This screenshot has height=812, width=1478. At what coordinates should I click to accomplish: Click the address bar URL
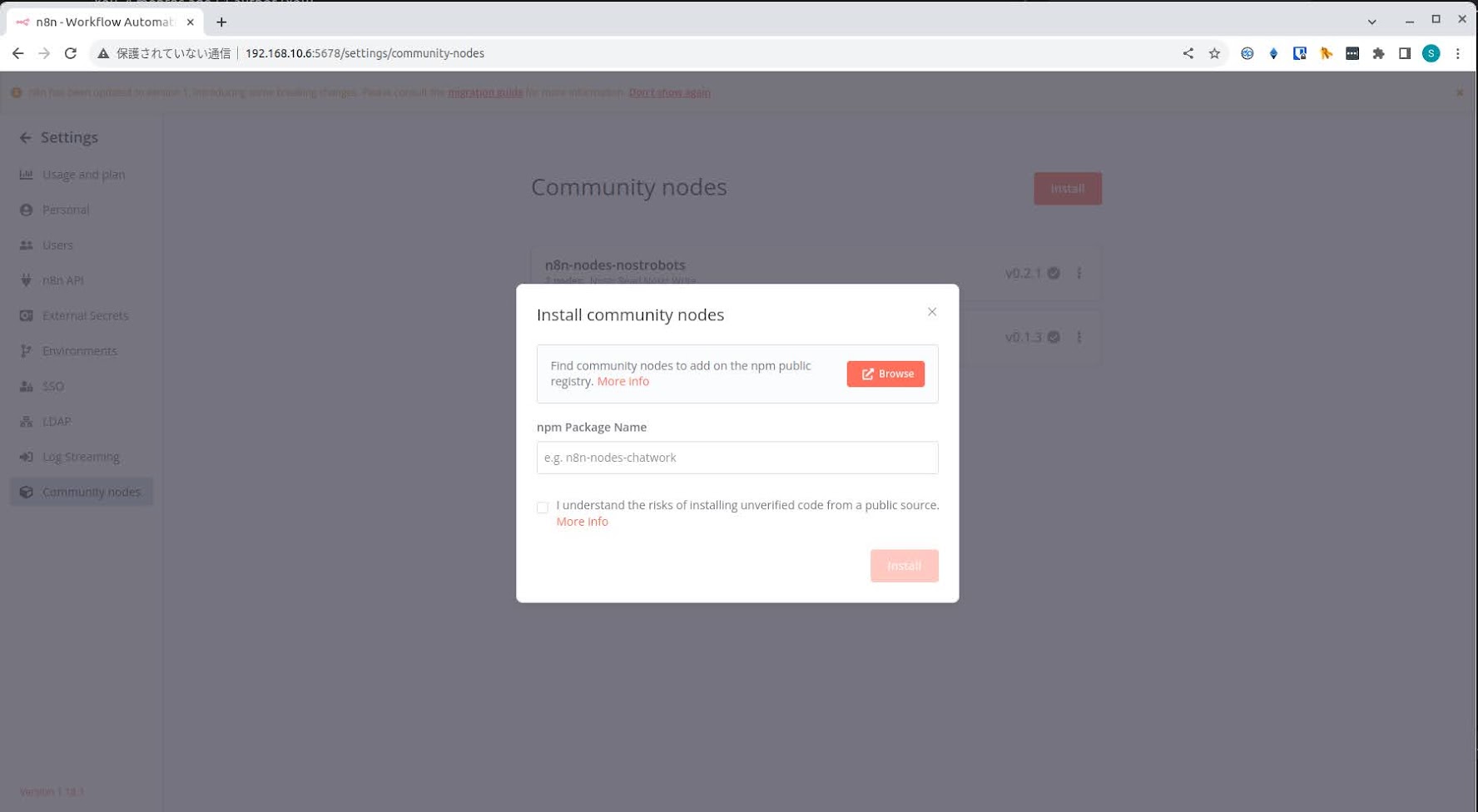365,53
